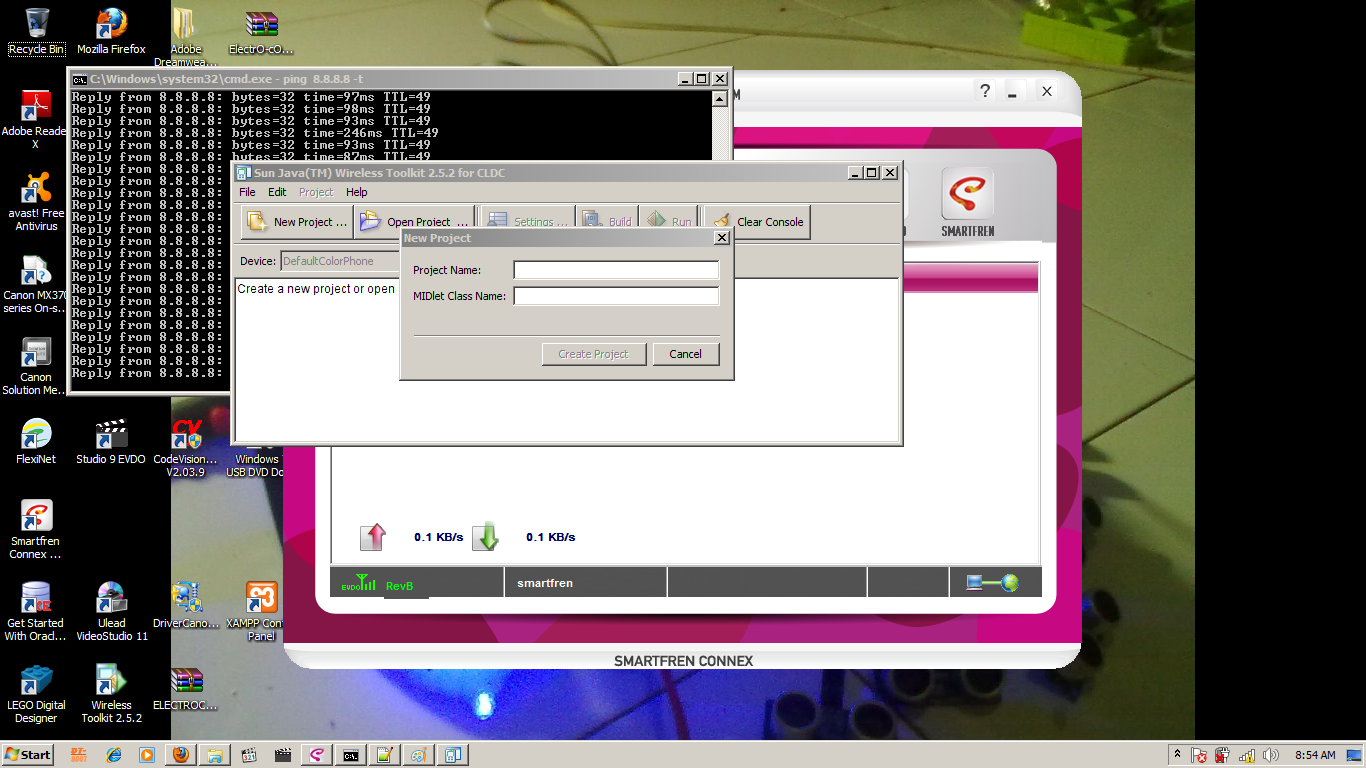Launch Mozilla Firefox from the desktop
This screenshot has width=1366, height=768.
tap(111, 30)
